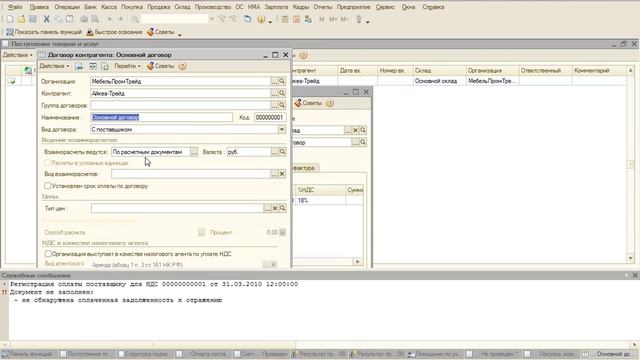Open the Операции menu
This screenshot has height=360, width=640.
coord(67,7)
